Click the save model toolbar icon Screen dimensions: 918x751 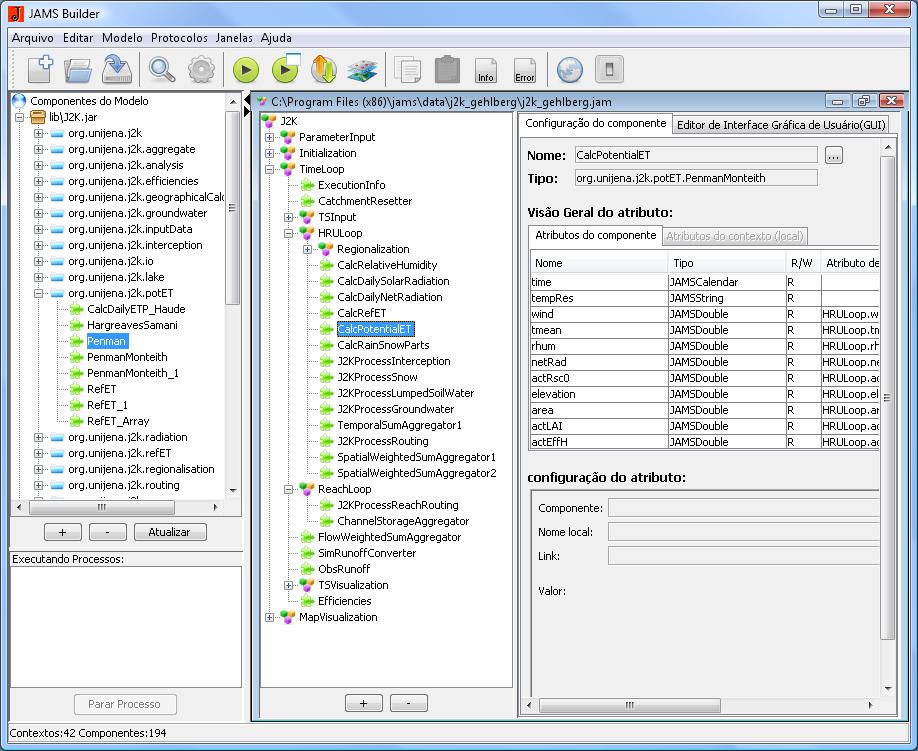click(x=117, y=69)
